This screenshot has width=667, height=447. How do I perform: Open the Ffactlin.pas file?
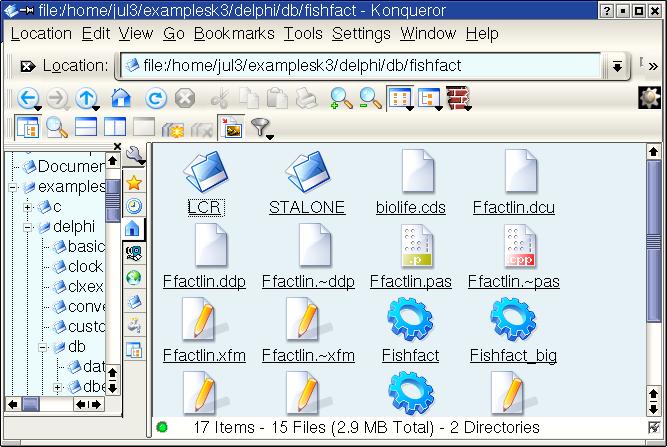(x=410, y=257)
